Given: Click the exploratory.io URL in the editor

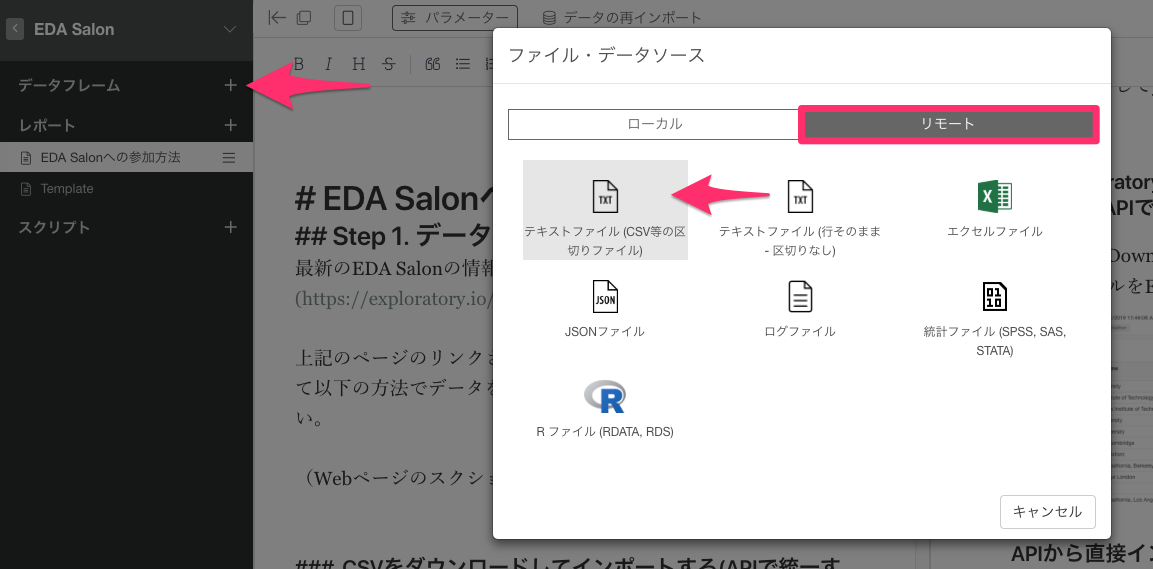Looking at the screenshot, I should [x=393, y=299].
